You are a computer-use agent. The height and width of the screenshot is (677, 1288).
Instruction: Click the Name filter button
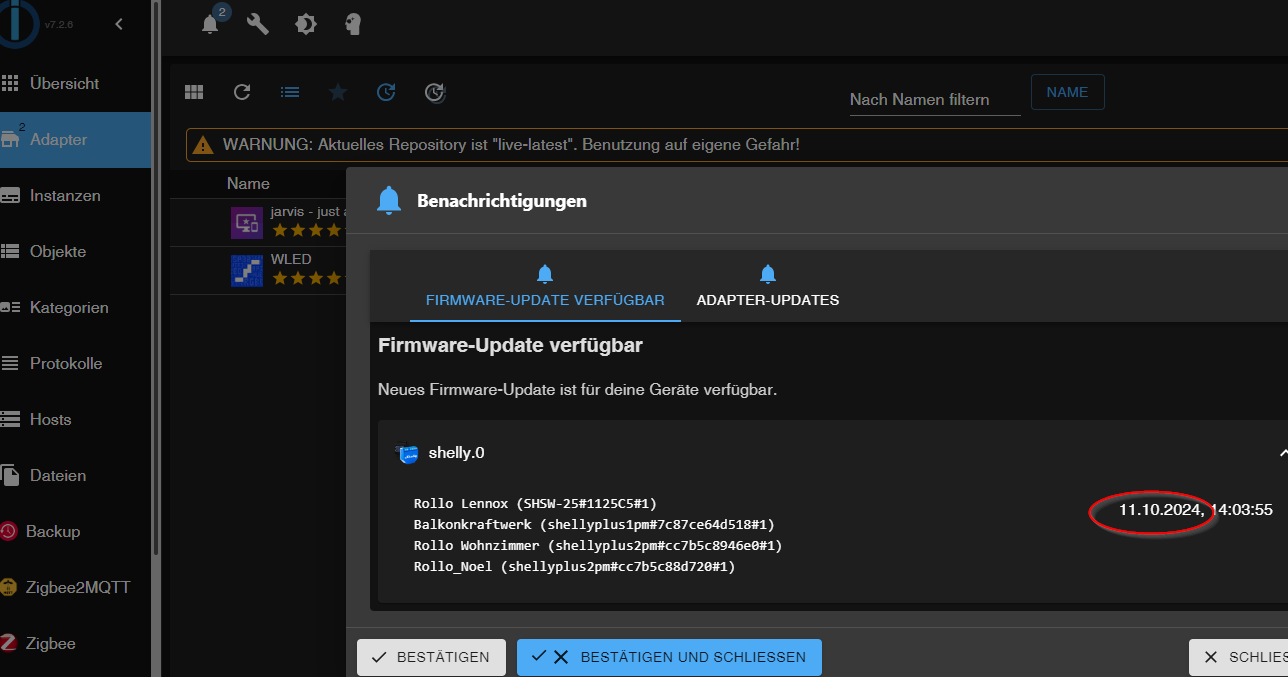point(1067,92)
